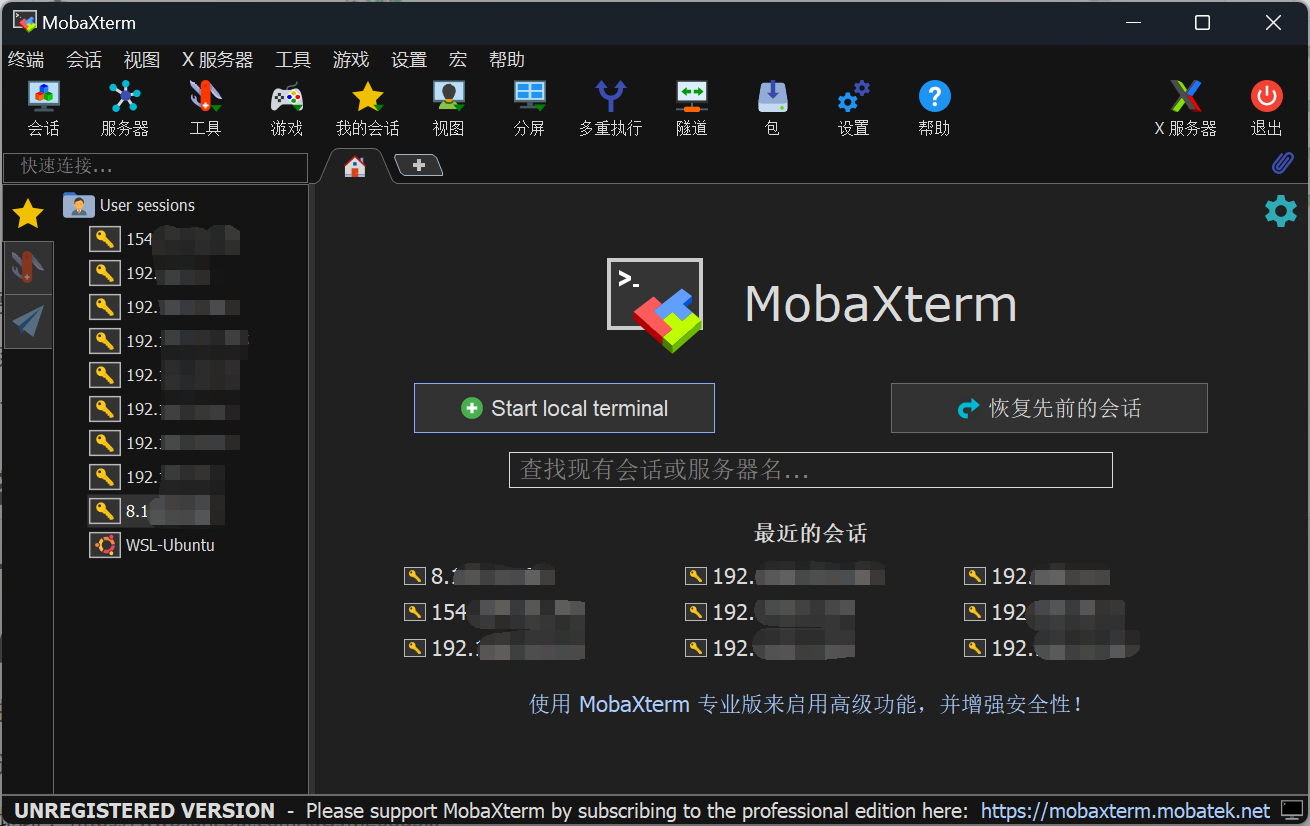Open a new tab with plus tab

(x=419, y=165)
